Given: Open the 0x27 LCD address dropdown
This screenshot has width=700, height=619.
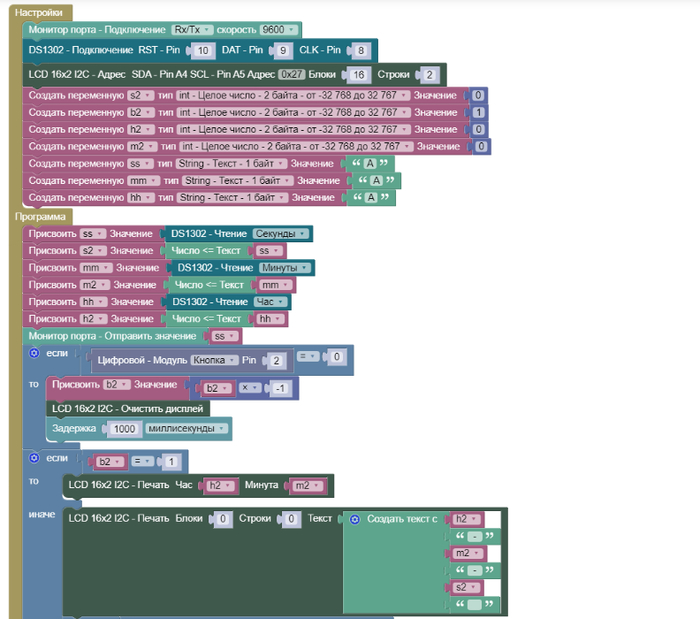Looking at the screenshot, I should point(292,74).
